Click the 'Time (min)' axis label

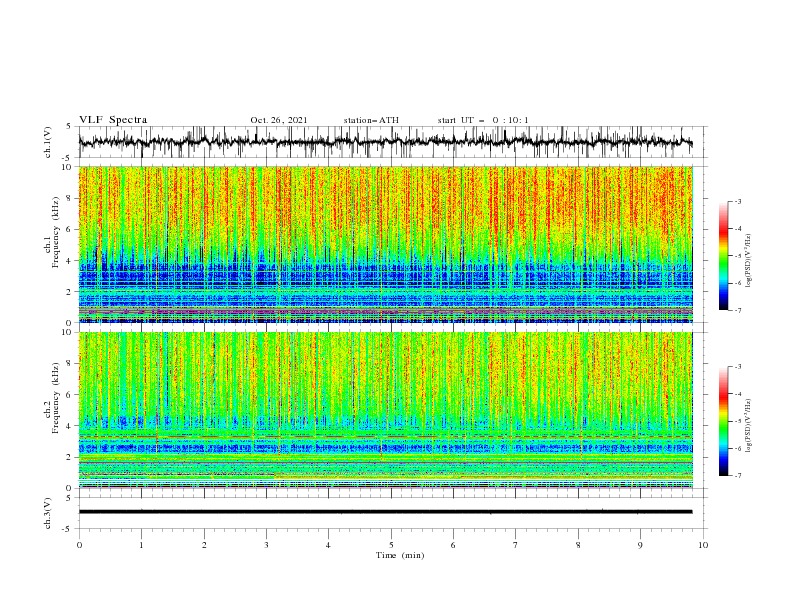tap(400, 555)
